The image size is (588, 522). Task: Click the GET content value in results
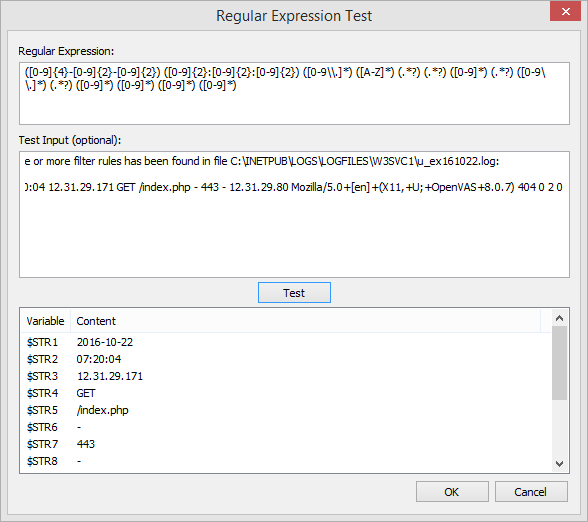pos(86,393)
